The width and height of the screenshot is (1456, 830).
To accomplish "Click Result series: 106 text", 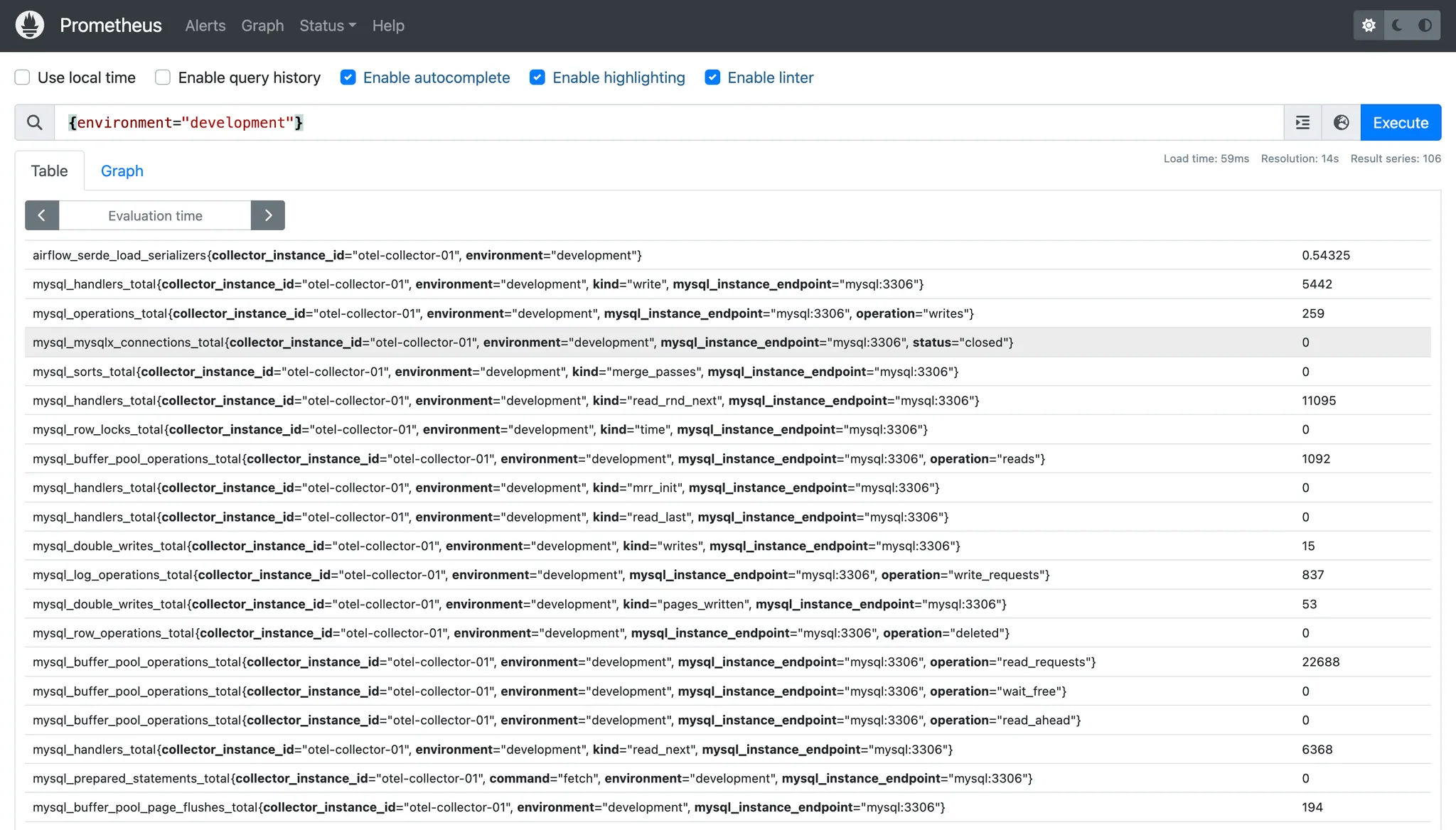I will (x=1396, y=158).
